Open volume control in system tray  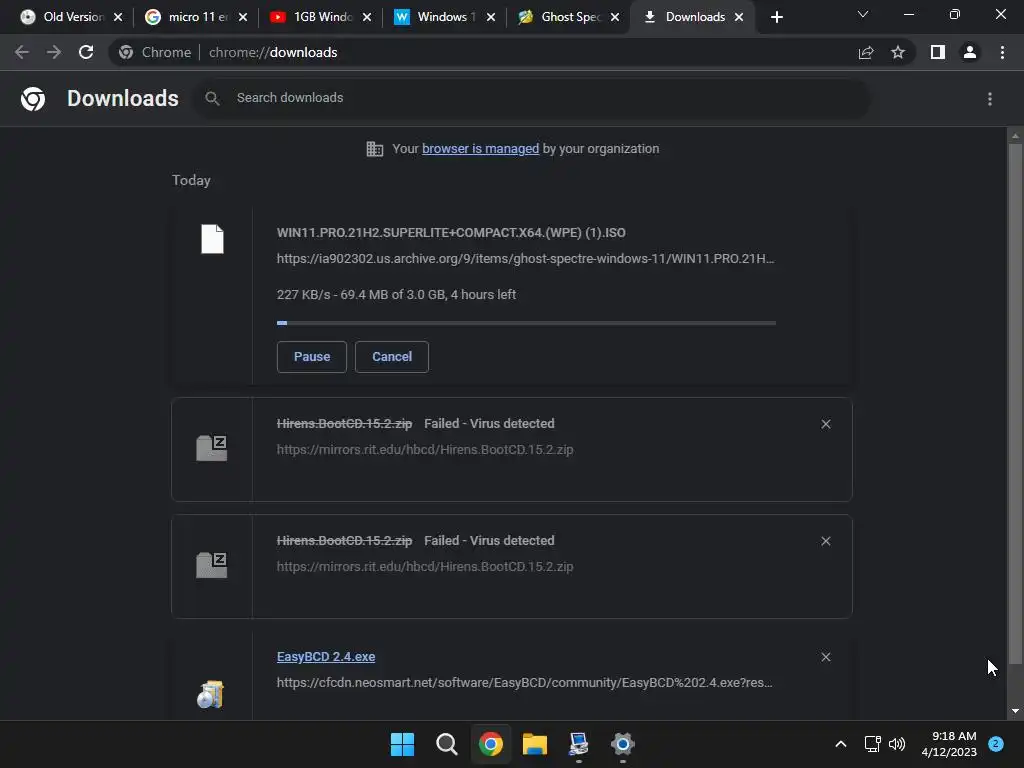tap(897, 744)
